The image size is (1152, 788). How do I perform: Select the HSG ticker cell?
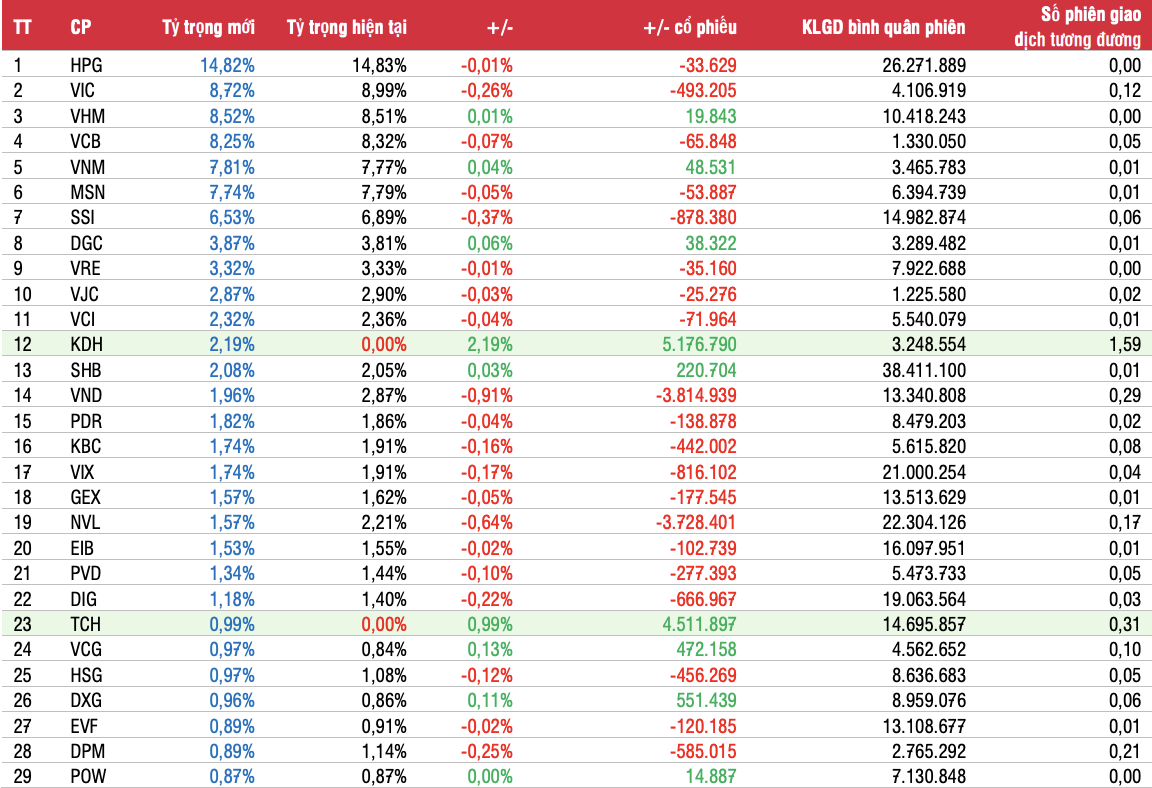(86, 675)
